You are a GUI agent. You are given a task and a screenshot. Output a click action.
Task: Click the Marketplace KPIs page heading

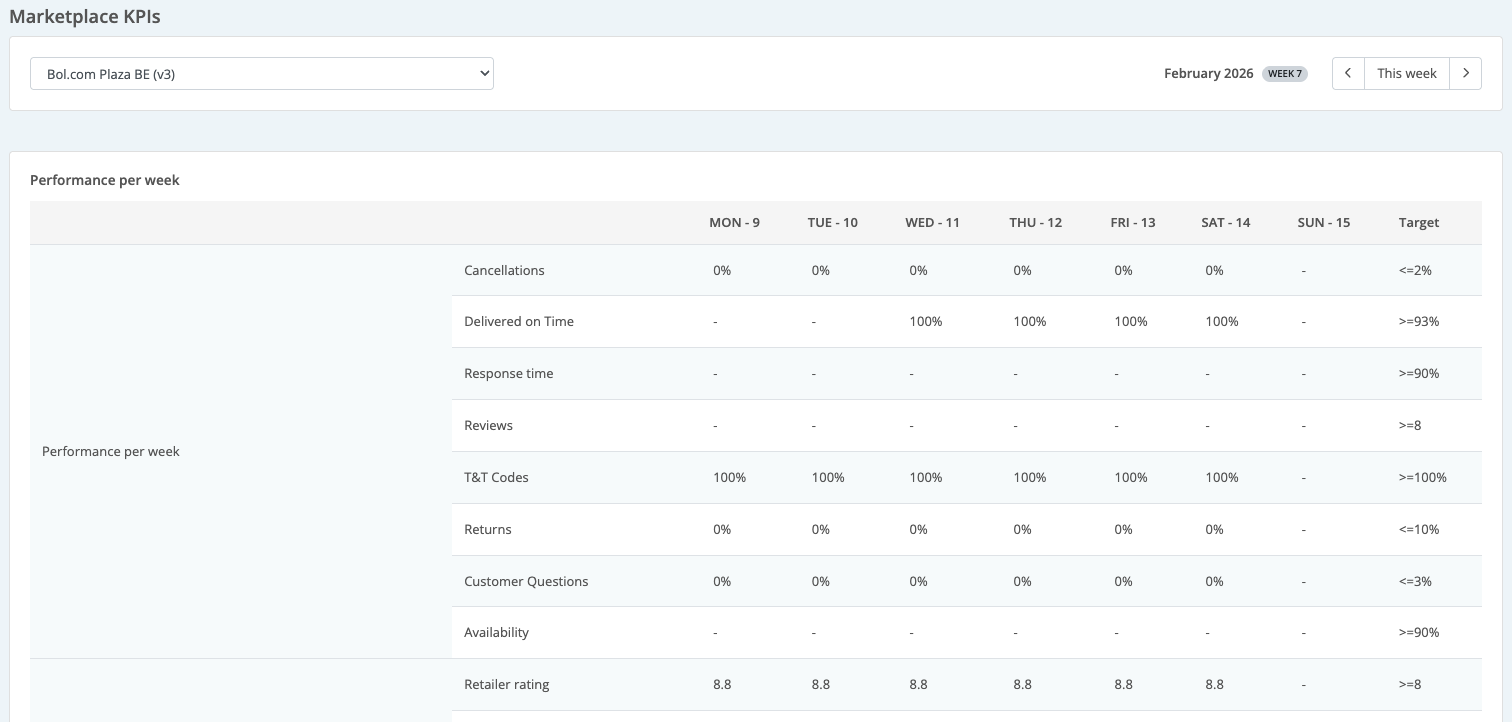85,16
